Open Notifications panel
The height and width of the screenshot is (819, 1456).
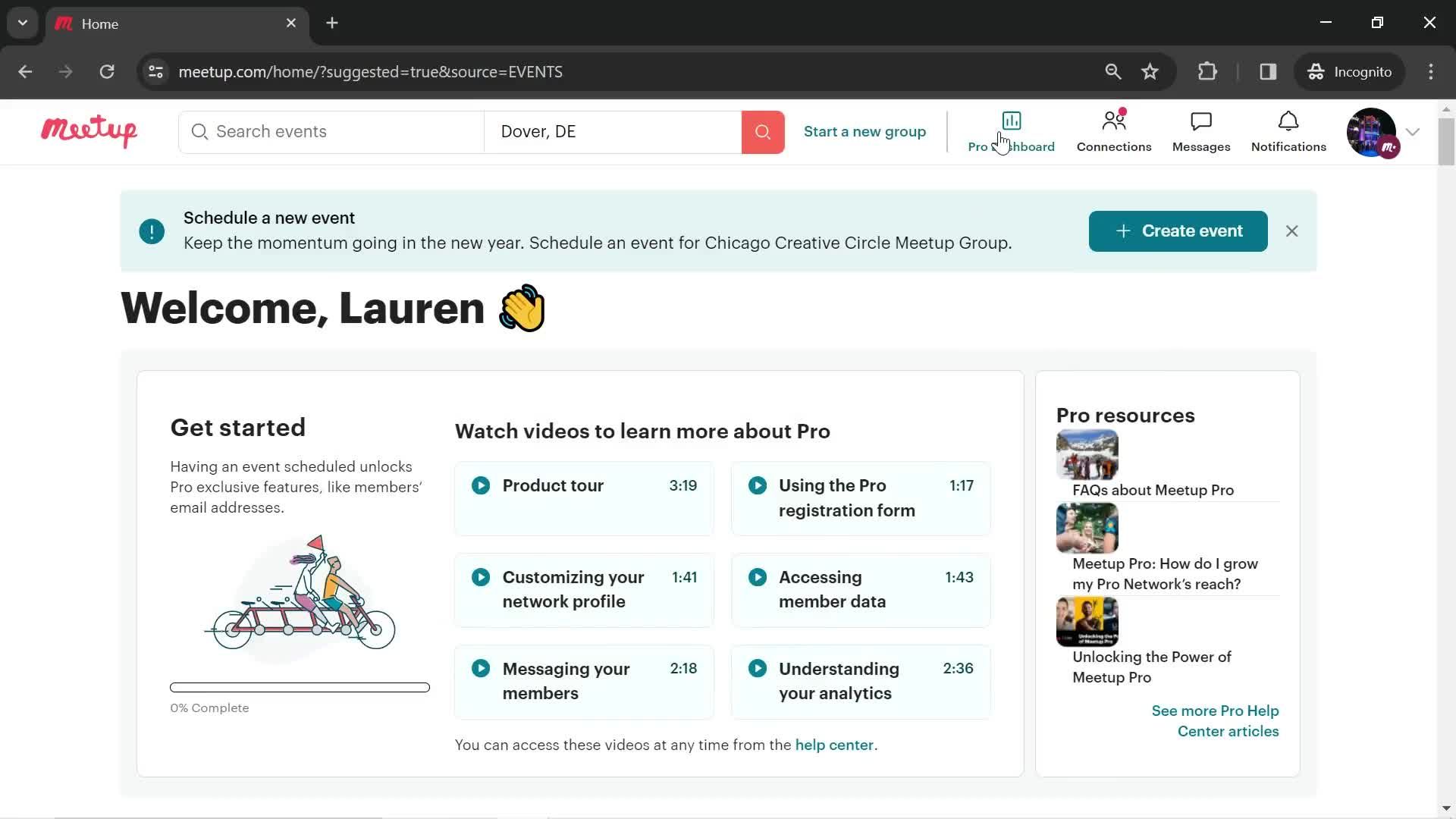coord(1288,131)
